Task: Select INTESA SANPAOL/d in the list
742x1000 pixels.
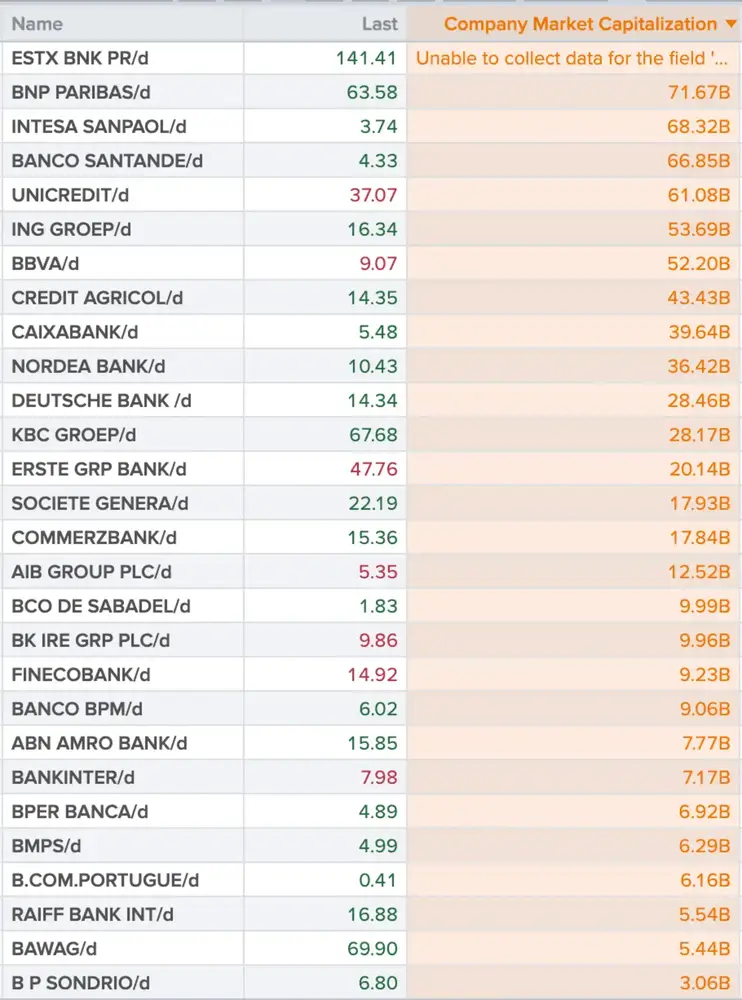Action: (99, 127)
